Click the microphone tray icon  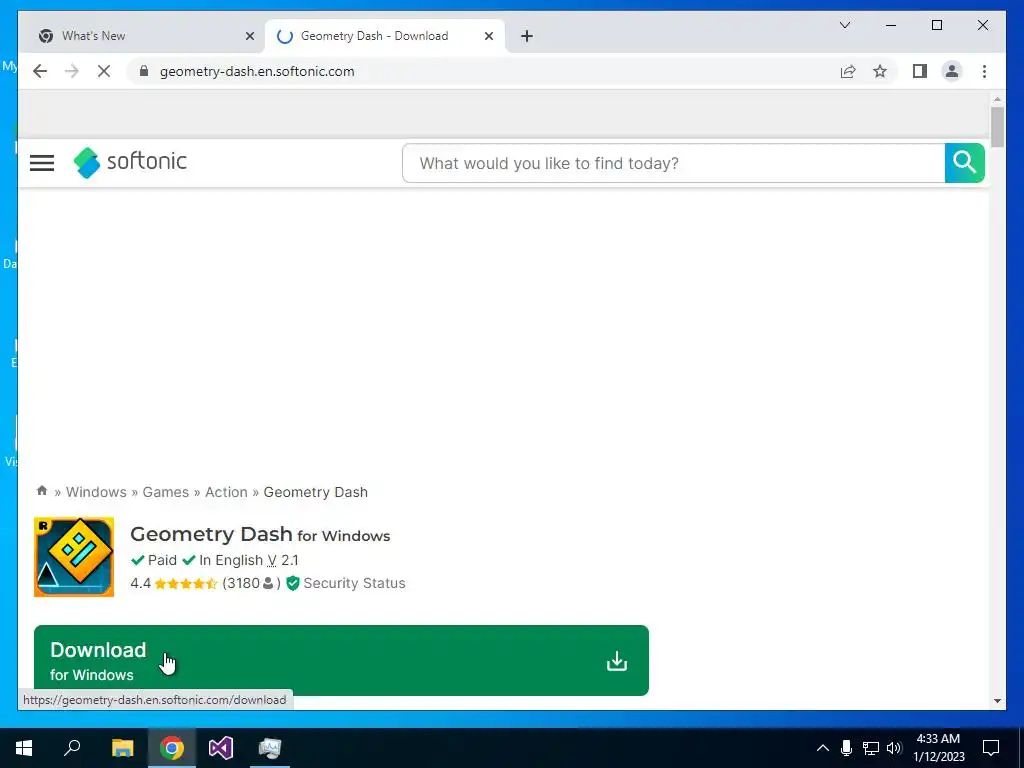click(846, 748)
